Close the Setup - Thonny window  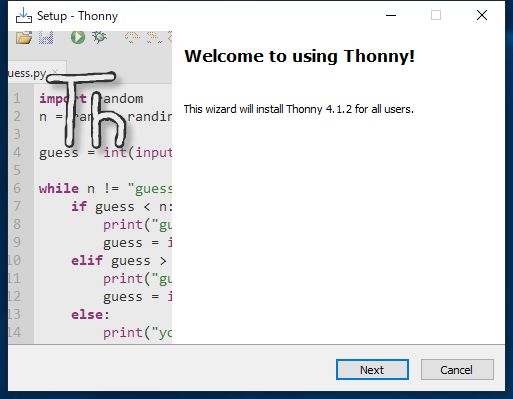[x=482, y=15]
